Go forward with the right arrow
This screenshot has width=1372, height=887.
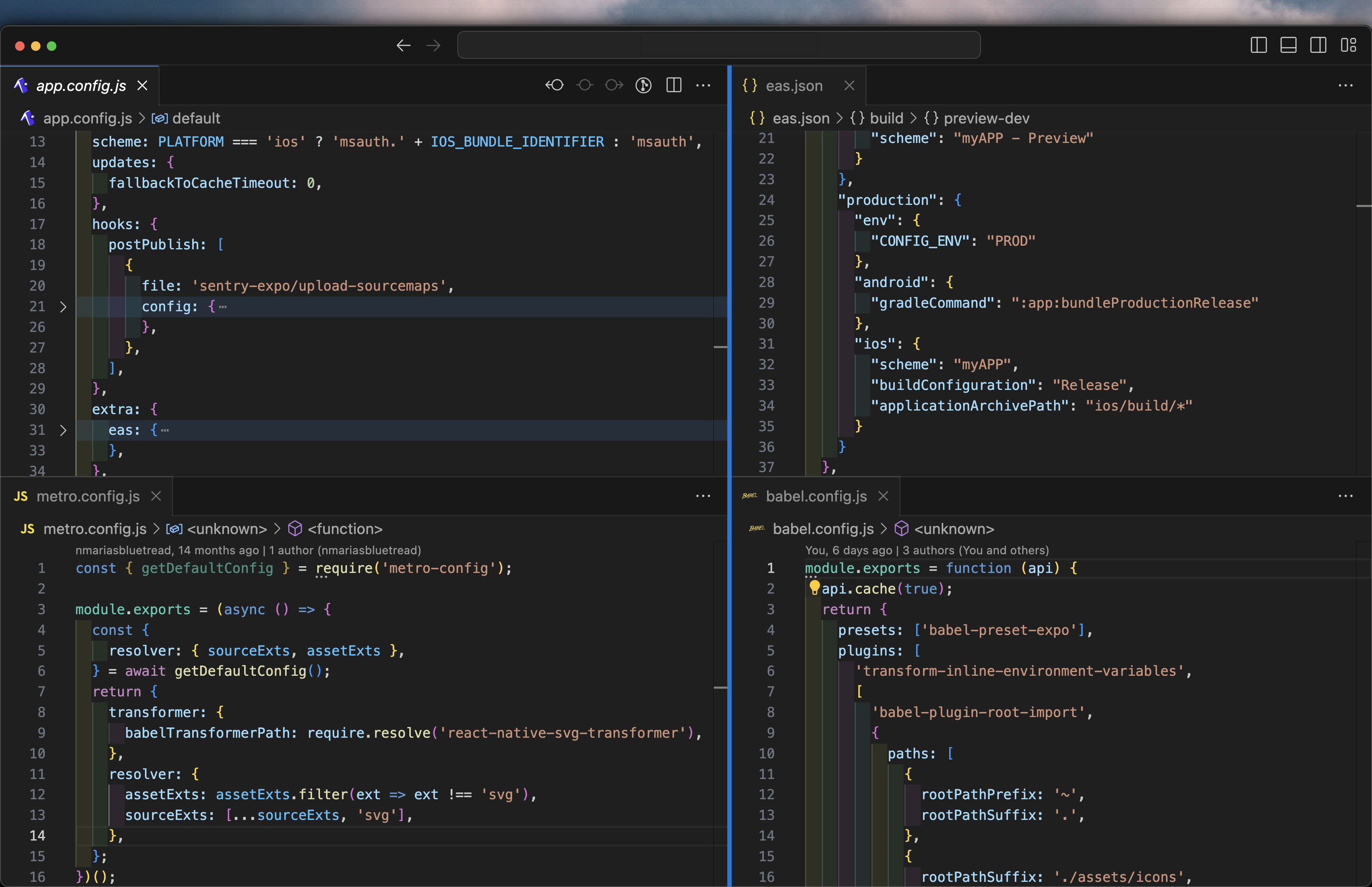(434, 46)
